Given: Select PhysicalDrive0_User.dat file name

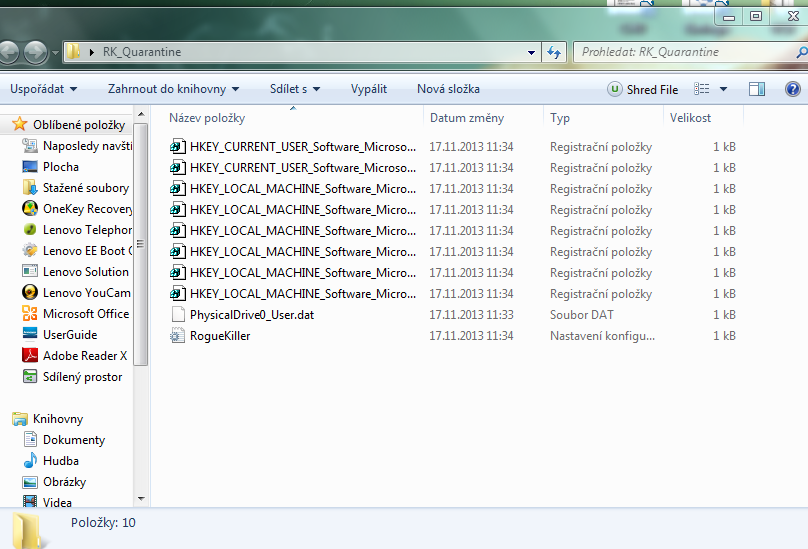Looking at the screenshot, I should point(252,314).
